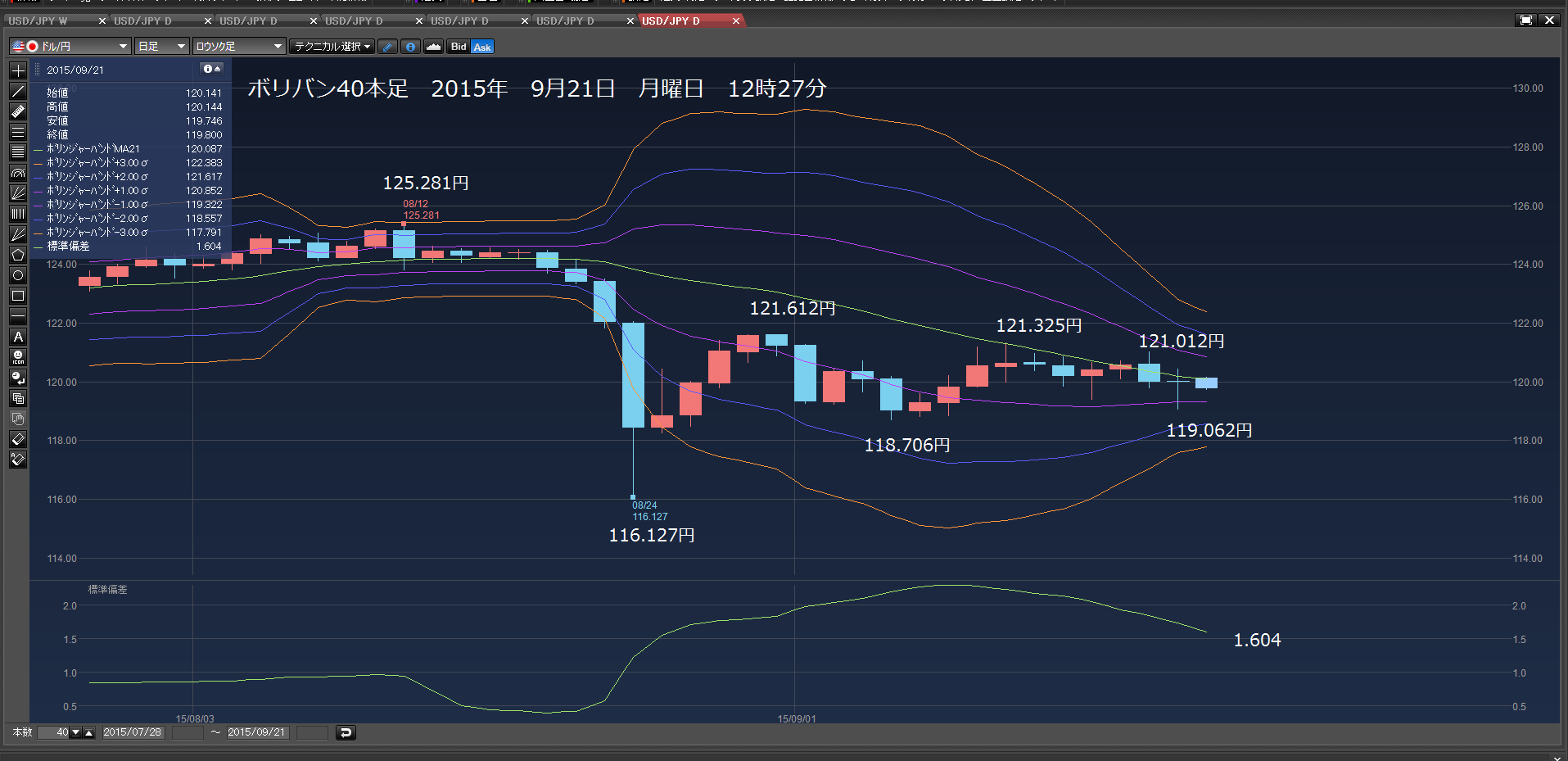Decrease the 本数 bar count with down arrow

click(76, 732)
